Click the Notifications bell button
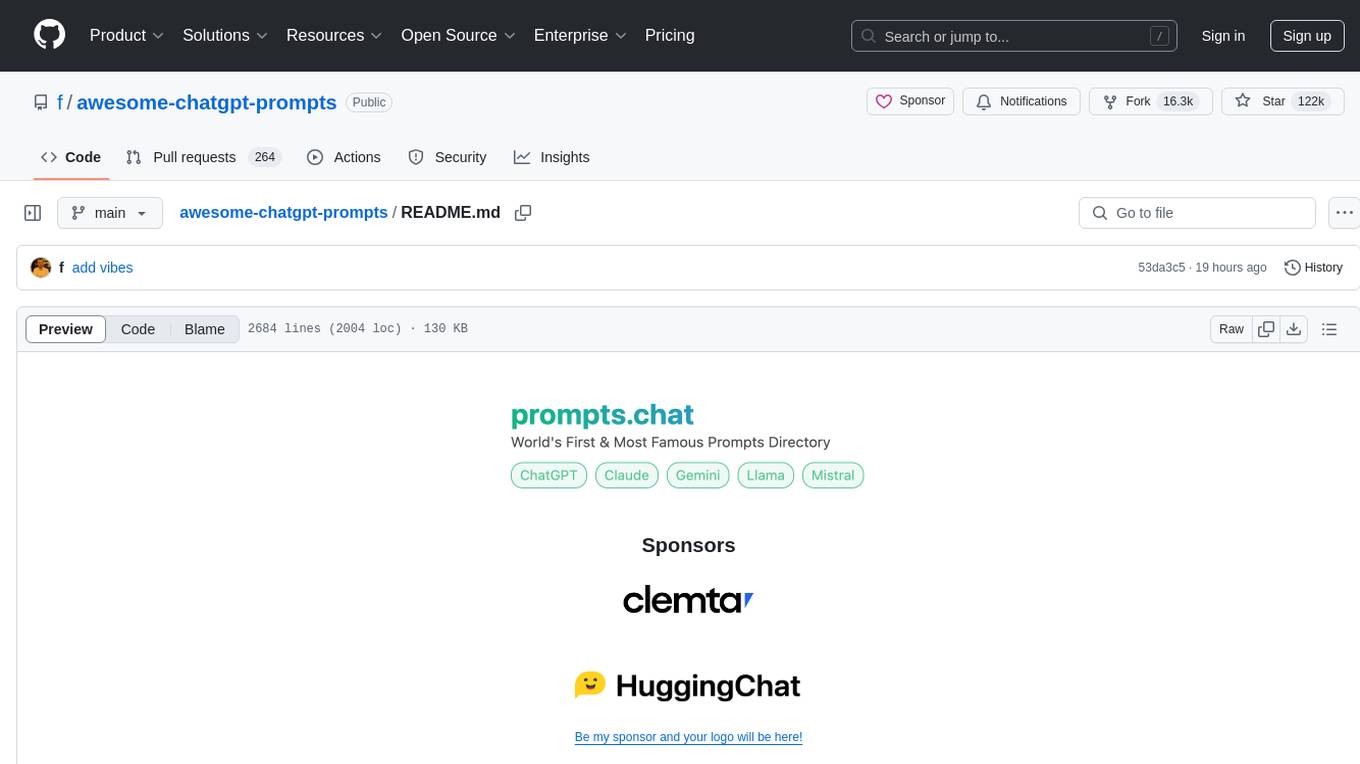Screen dimensions: 1360x764 point(1022,101)
